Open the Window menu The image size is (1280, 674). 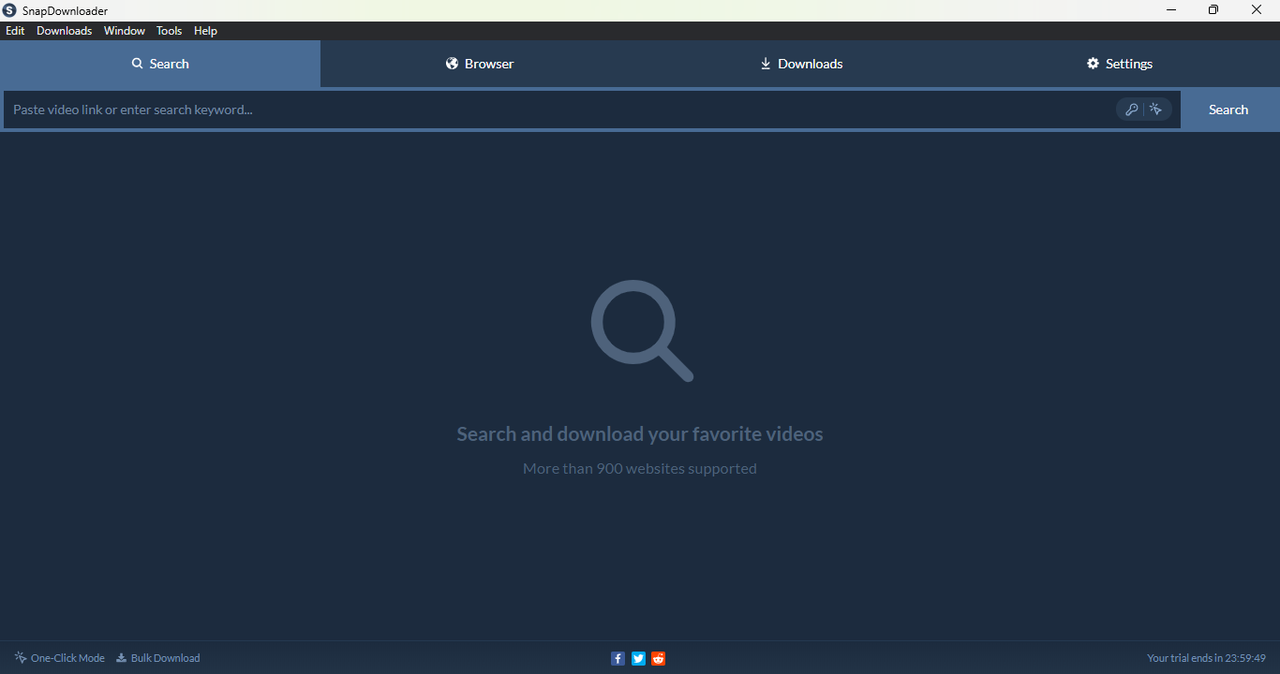(x=125, y=31)
